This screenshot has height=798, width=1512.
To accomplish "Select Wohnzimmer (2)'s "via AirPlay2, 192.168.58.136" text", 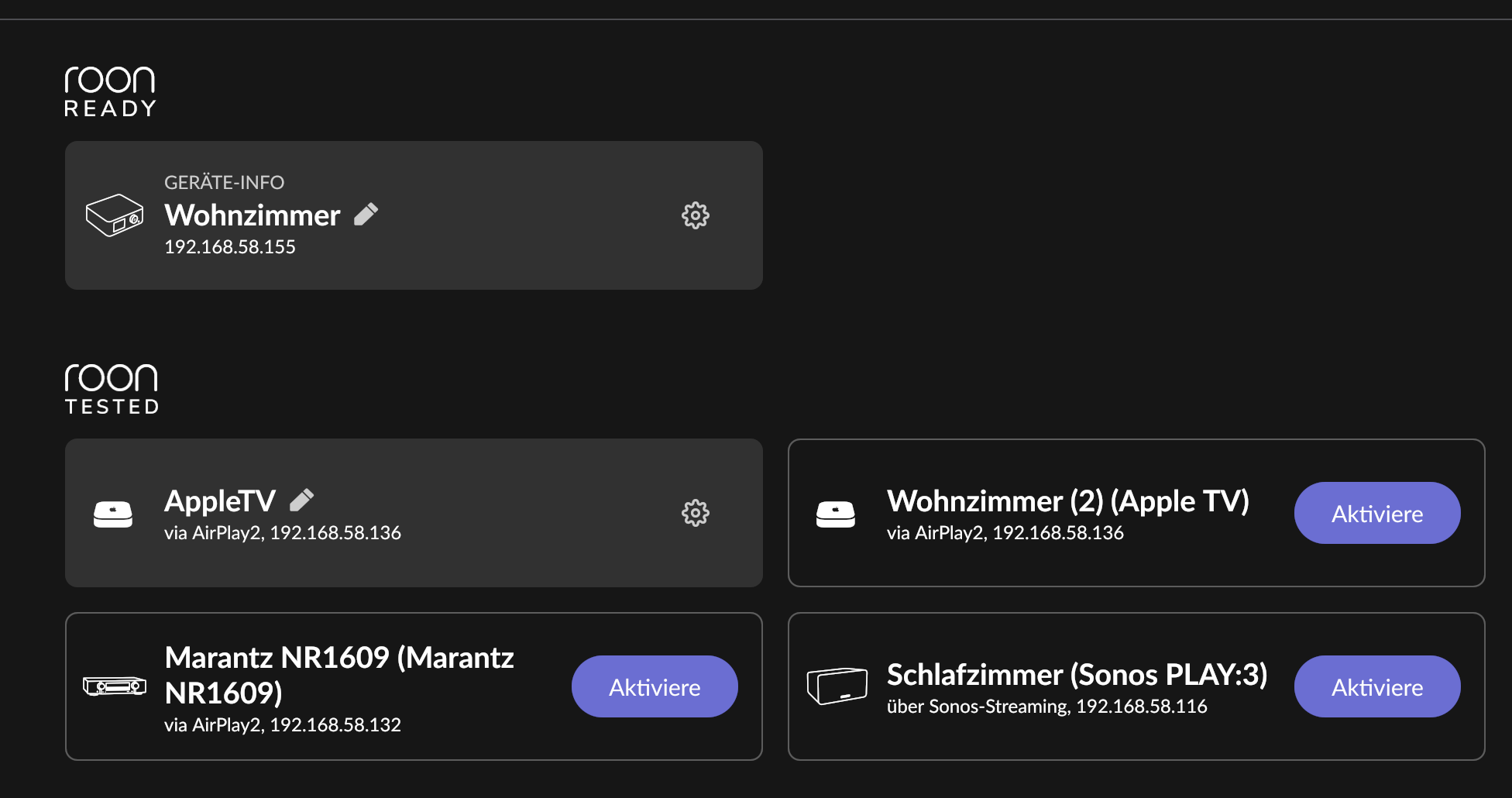I will [1005, 533].
